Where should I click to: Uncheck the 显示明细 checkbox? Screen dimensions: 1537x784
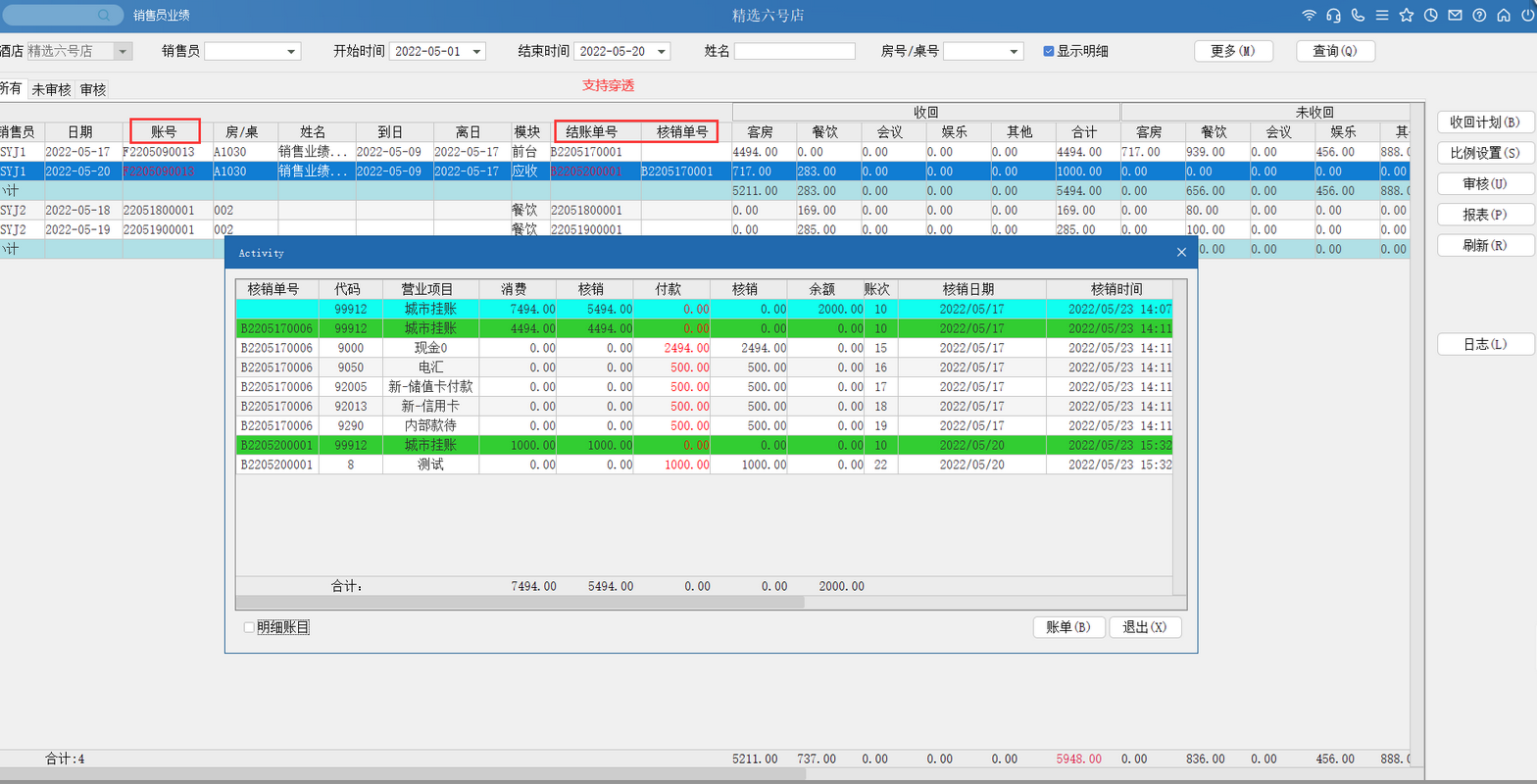click(x=1049, y=51)
